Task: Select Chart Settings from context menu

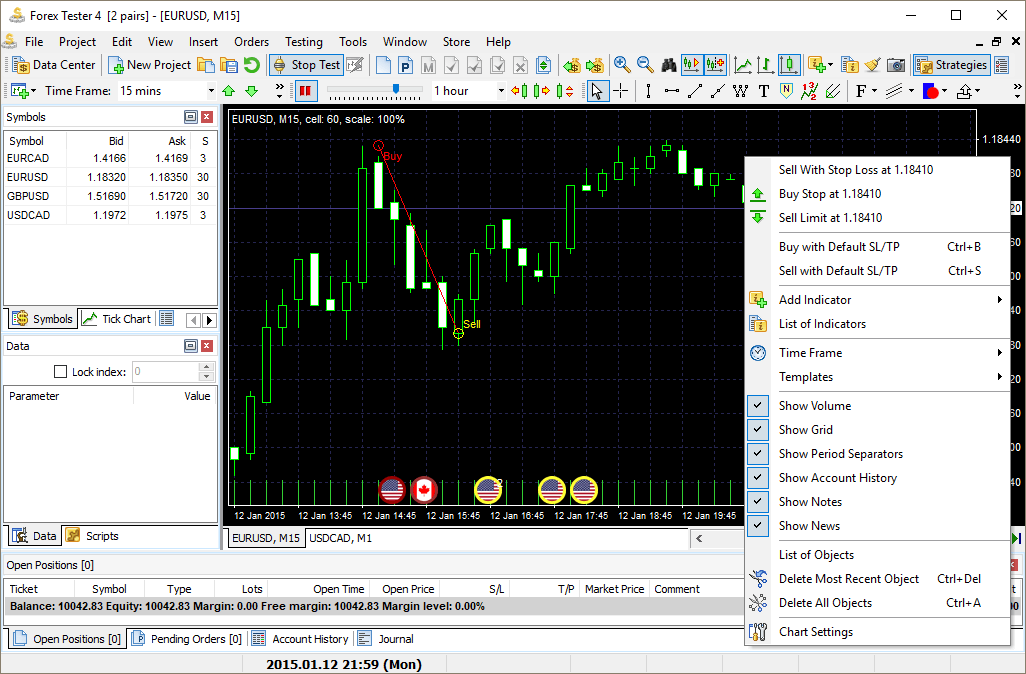Action: pyautogui.click(x=877, y=632)
